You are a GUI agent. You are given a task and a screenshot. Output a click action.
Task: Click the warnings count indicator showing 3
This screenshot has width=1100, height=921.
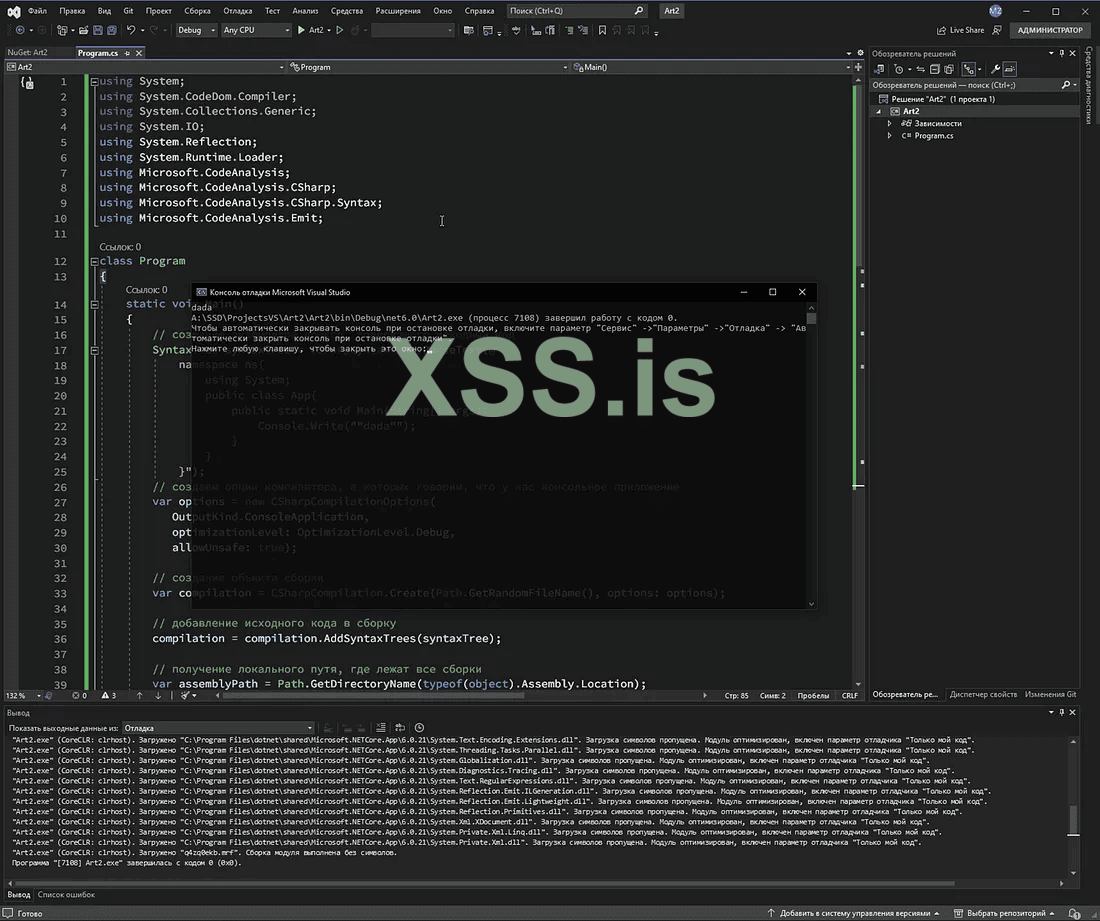coord(109,696)
